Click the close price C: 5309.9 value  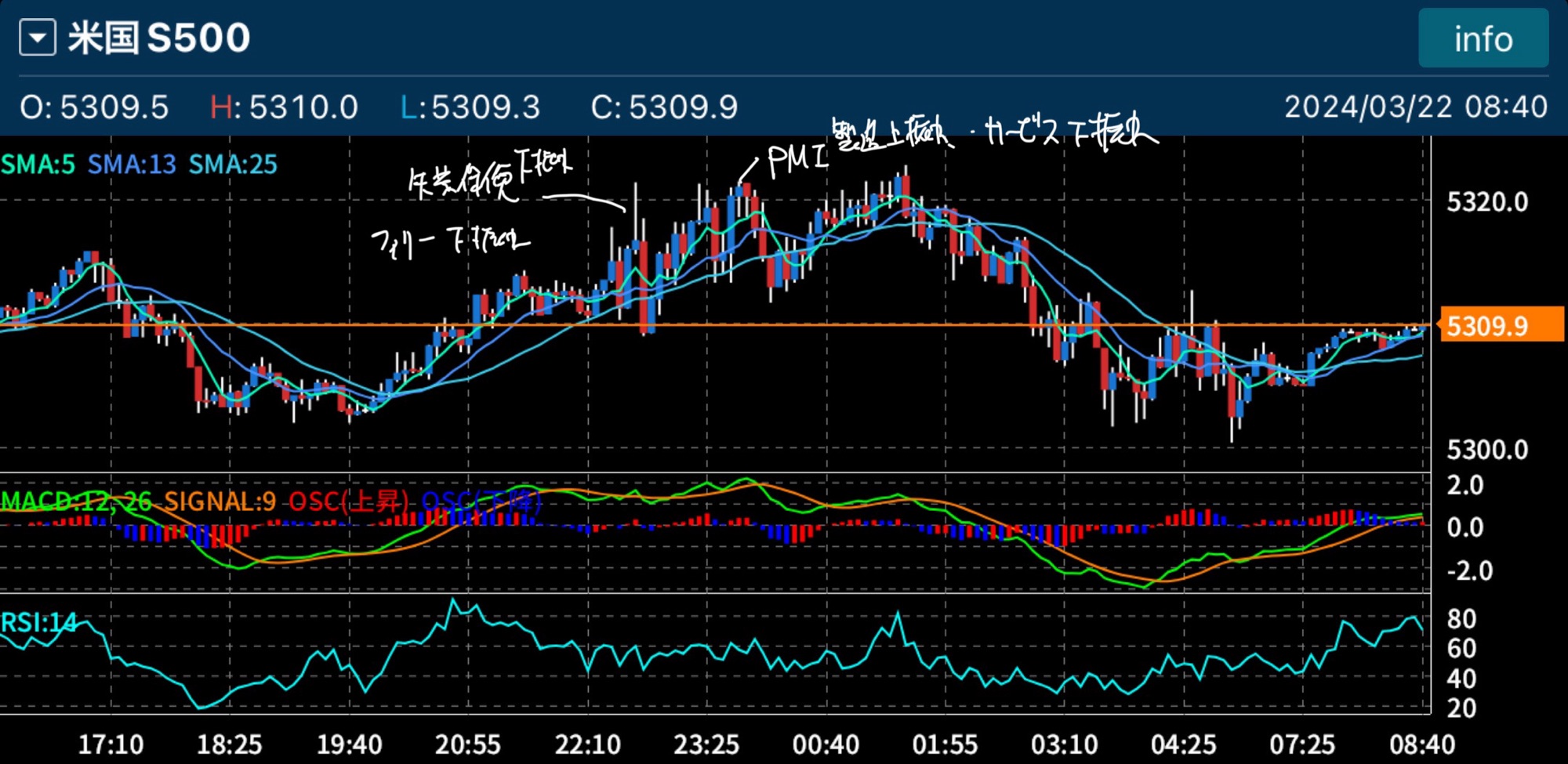pos(664,107)
